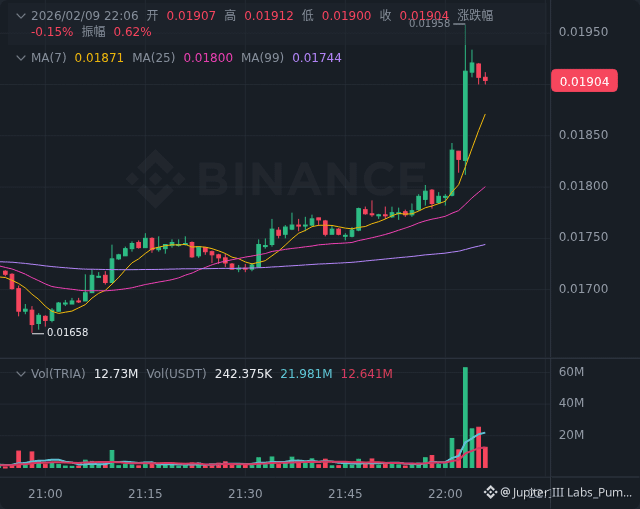
Task: Collapse the OHLC info row chevron
Action: pos(21,16)
